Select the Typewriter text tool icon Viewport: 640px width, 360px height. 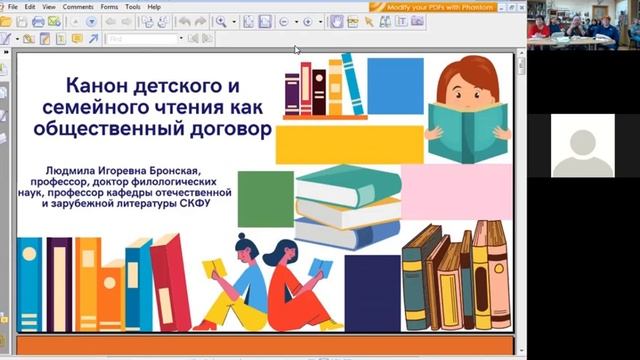[x=401, y=22]
